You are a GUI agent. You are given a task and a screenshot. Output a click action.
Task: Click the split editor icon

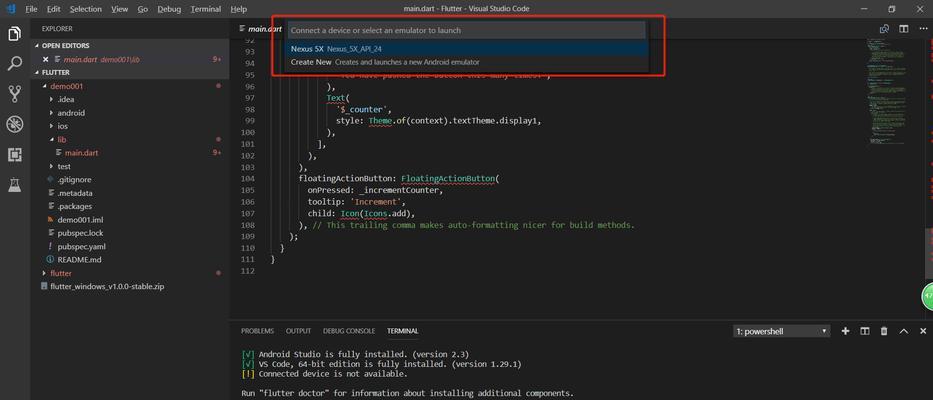[x=904, y=29]
